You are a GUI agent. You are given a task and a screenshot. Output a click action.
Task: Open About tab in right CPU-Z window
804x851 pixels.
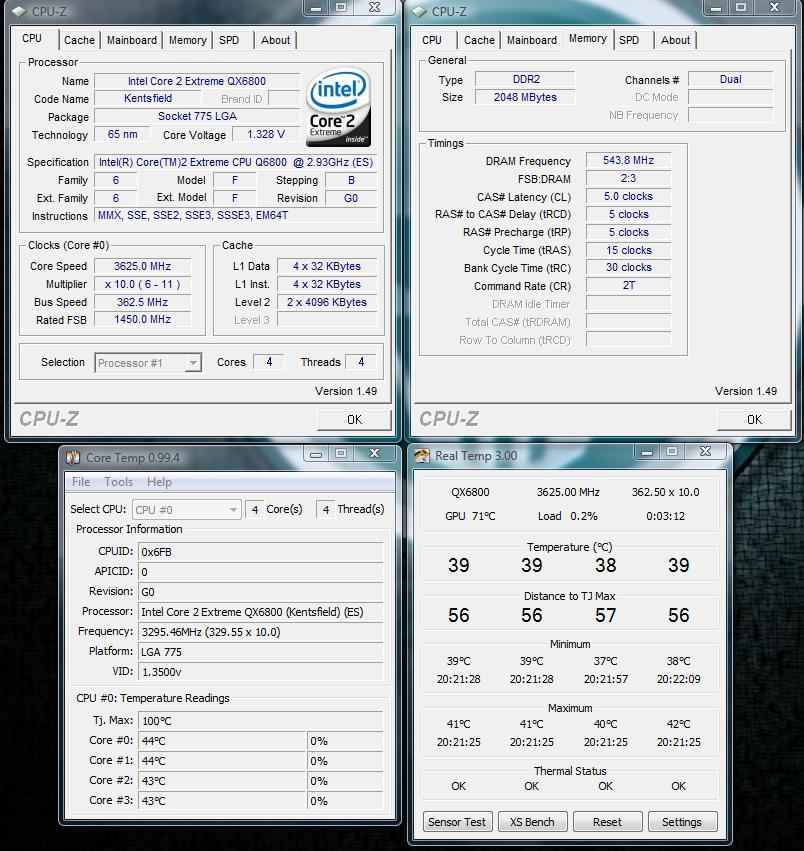coord(675,40)
